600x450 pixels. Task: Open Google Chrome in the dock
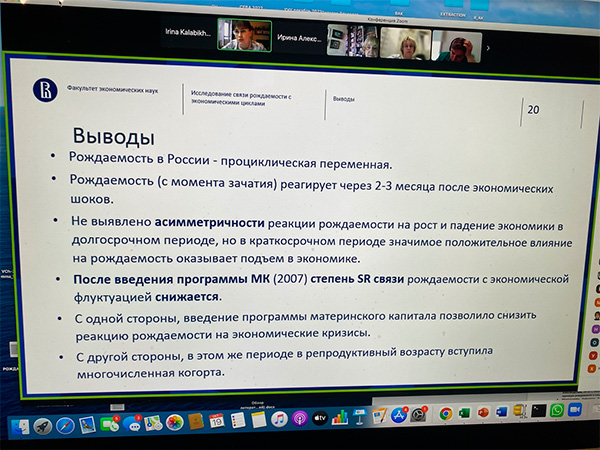[x=445, y=413]
